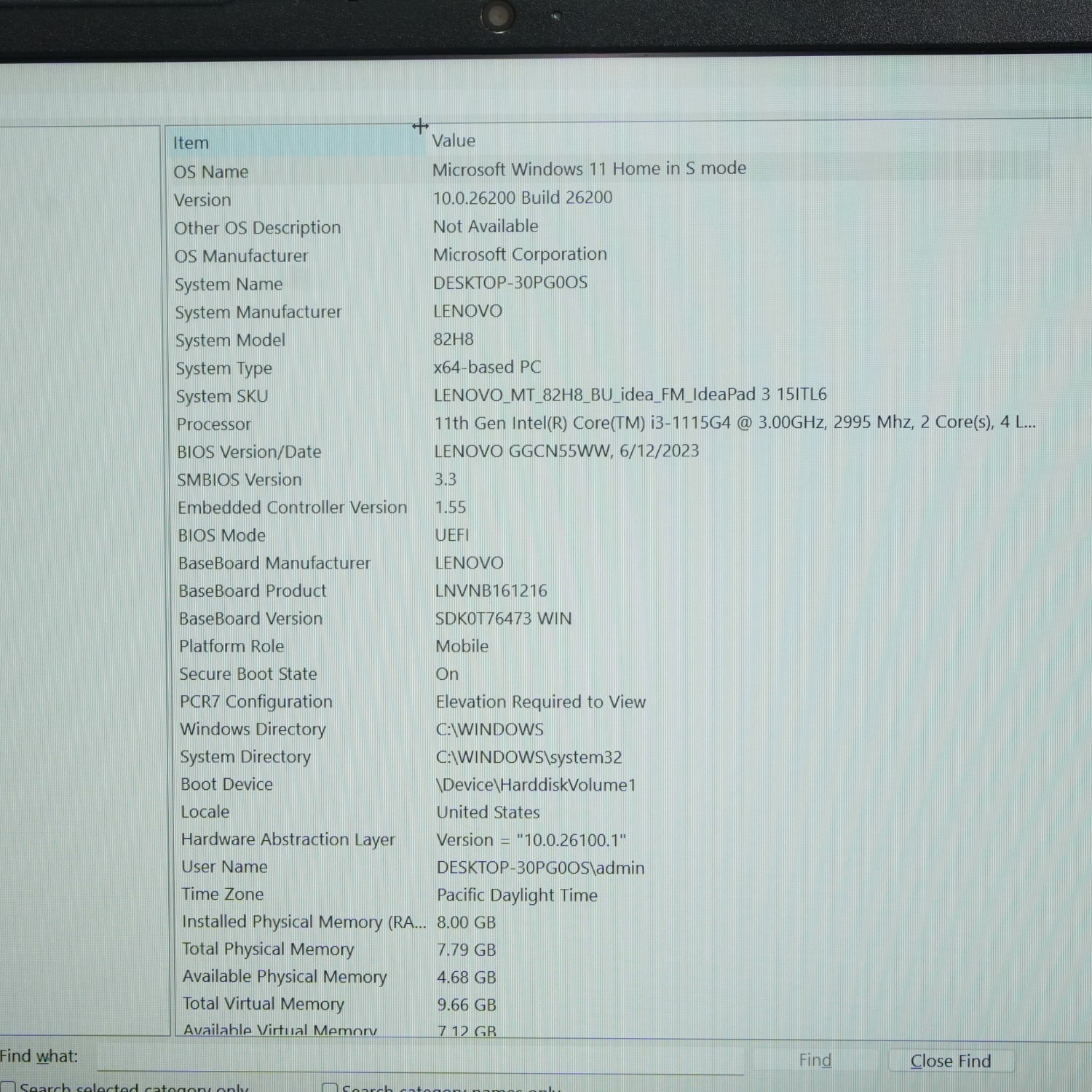Screen dimensions: 1092x1092
Task: Click the value 10.0.26200 Build 26200
Action: [522, 197]
